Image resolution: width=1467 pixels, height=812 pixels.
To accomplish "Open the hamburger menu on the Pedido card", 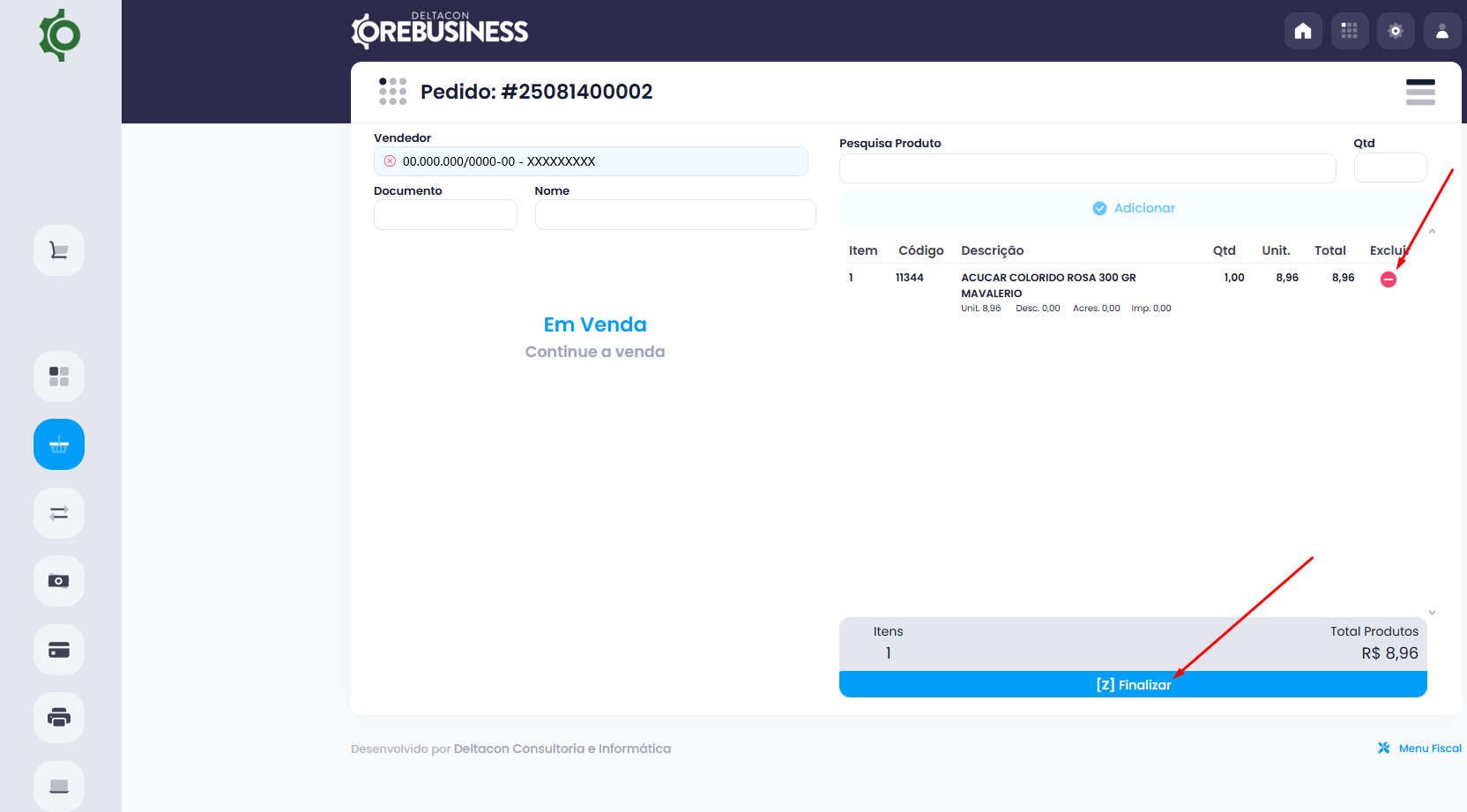I will [1420, 92].
